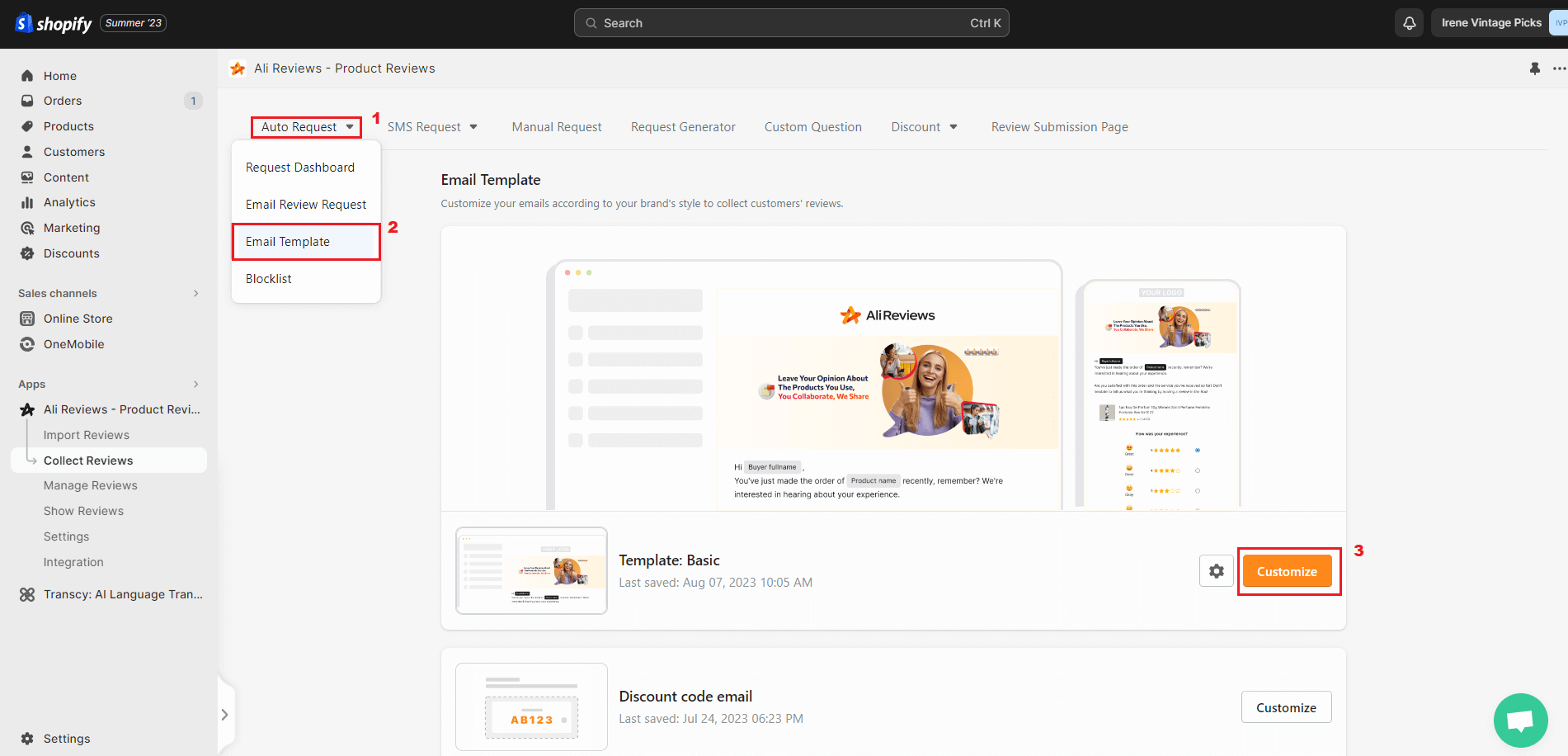The width and height of the screenshot is (1568, 756).
Task: Click the mobile email preview image
Action: [x=1158, y=394]
